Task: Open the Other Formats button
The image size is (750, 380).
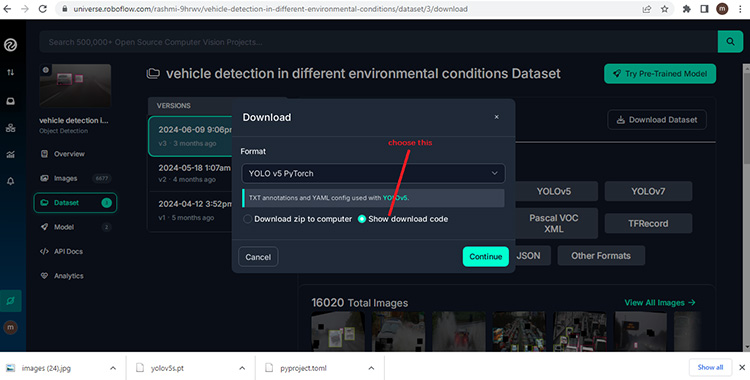Action: click(601, 256)
